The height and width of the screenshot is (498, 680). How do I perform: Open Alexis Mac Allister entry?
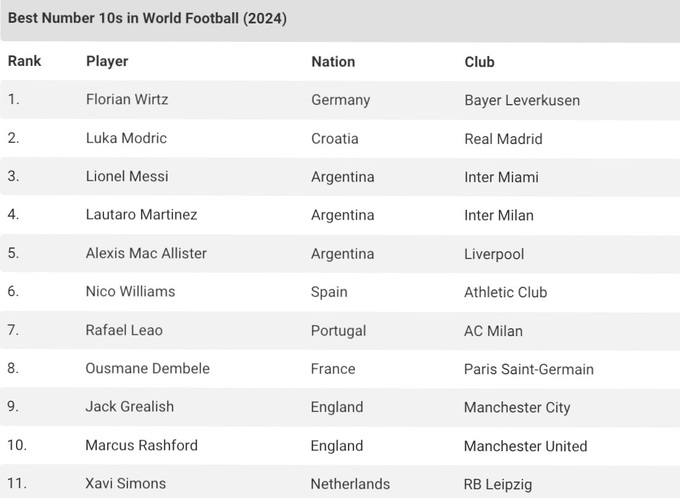(x=146, y=253)
